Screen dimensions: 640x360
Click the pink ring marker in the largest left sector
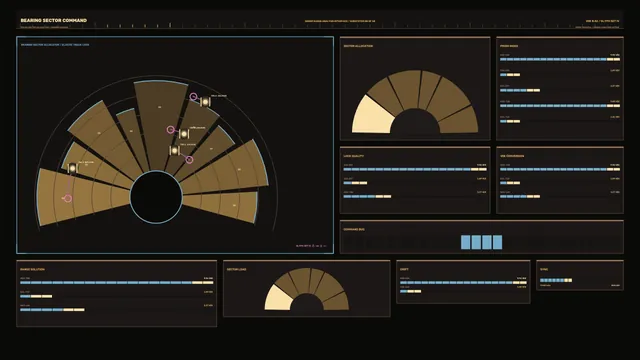68,198
